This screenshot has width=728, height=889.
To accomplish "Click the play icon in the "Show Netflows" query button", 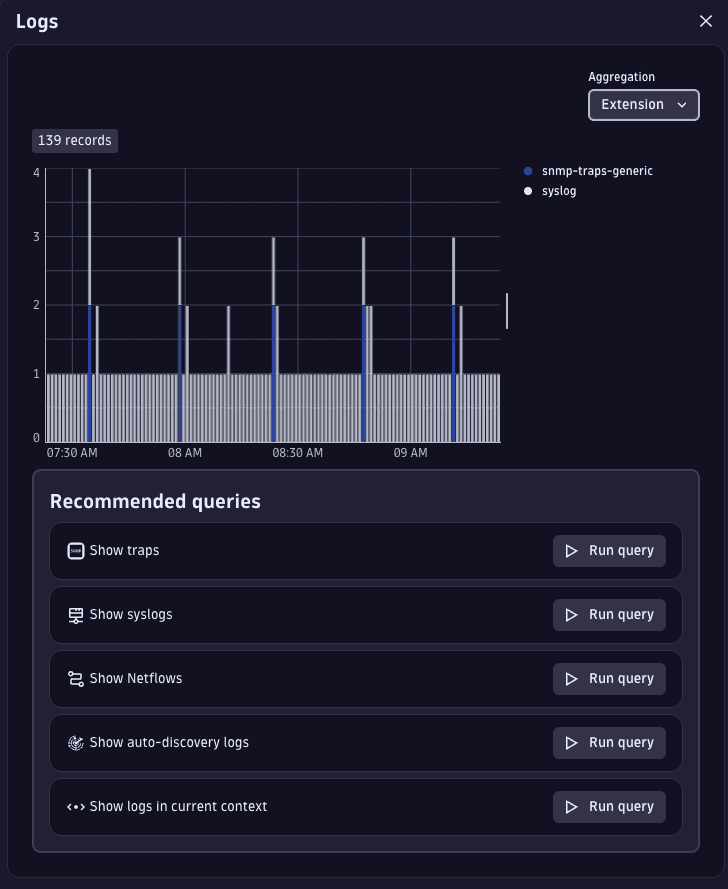I will click(x=572, y=678).
